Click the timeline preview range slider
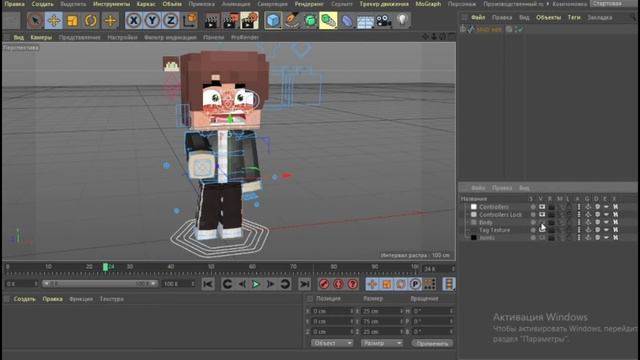Image resolution: width=640 pixels, height=360 pixels. point(100,284)
